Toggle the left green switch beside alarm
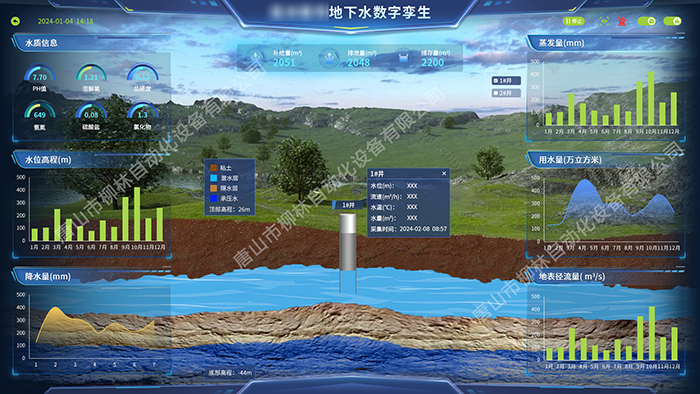Screen dimensions: 700x394 (x=646, y=21)
